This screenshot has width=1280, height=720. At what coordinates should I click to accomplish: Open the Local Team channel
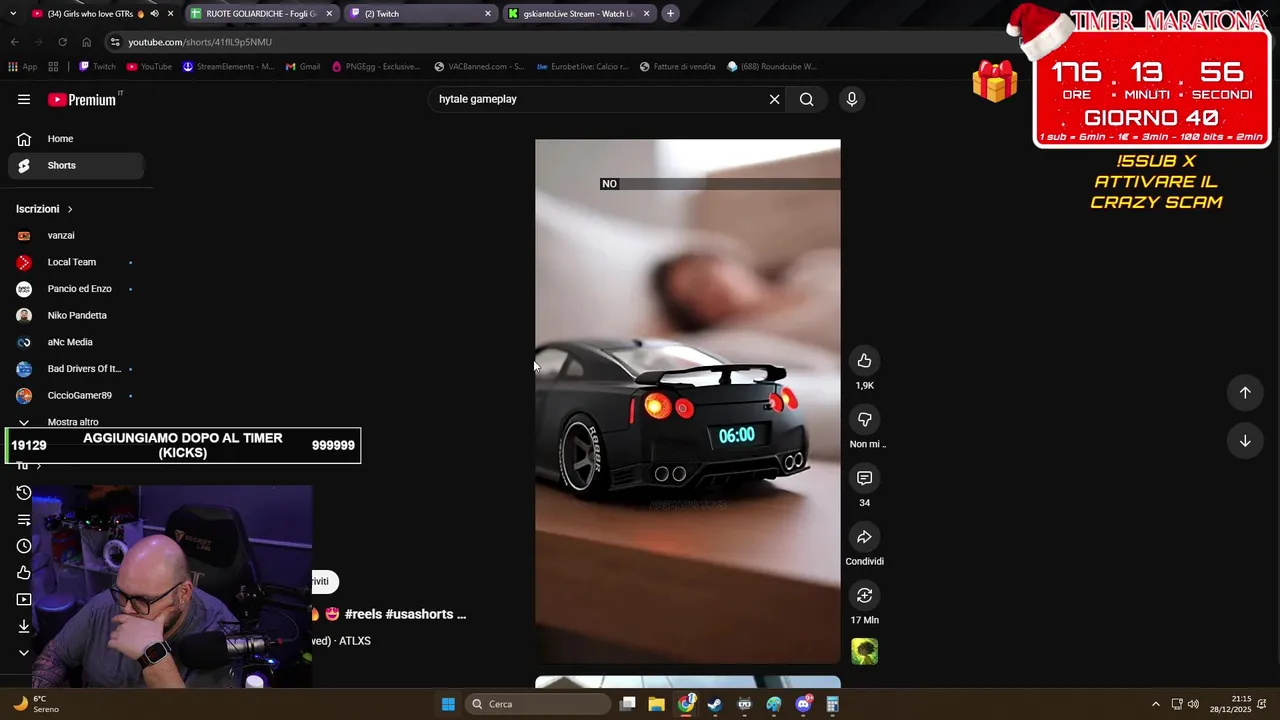tap(76, 262)
